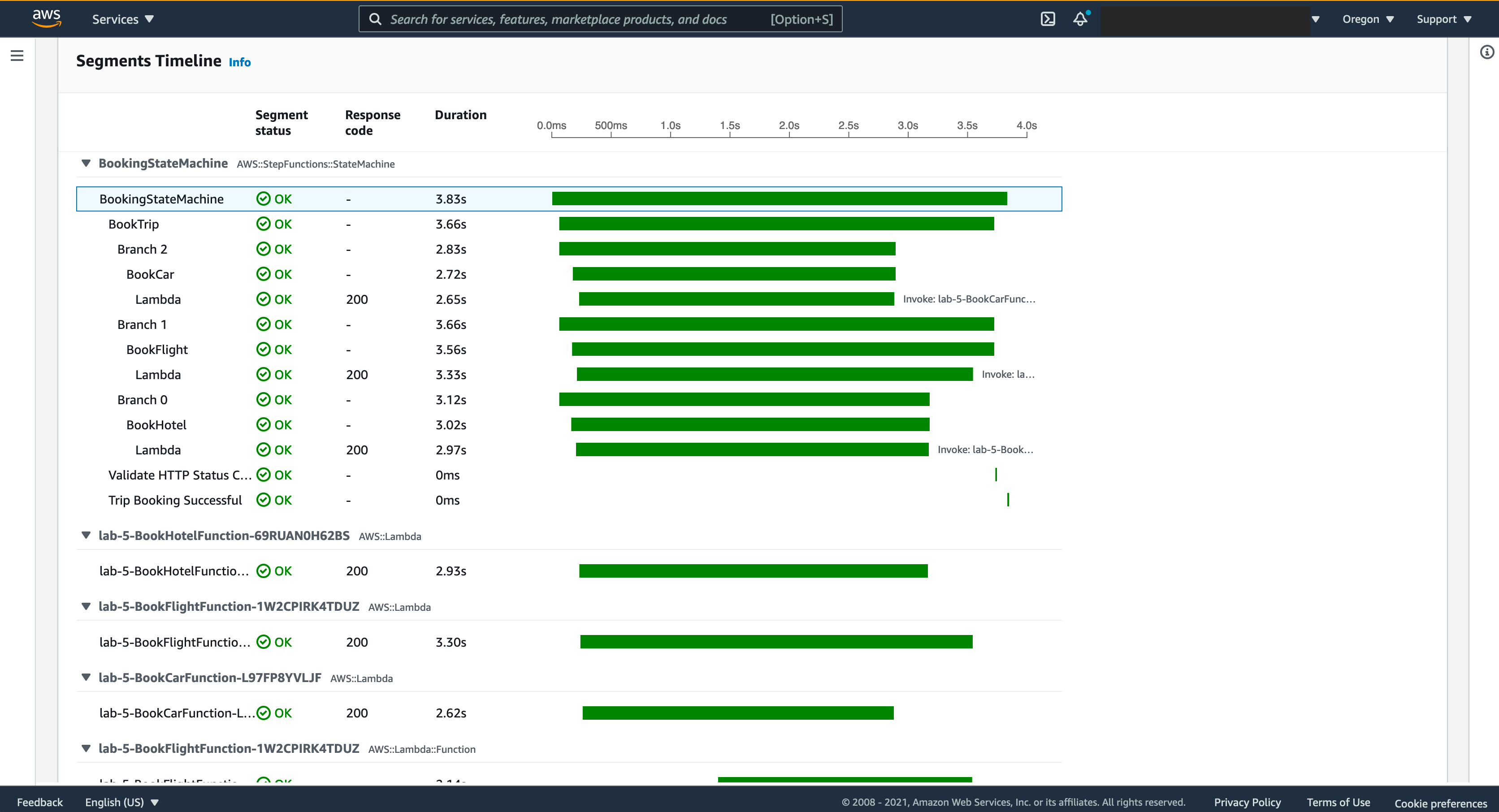Click OK icon for lab-5-BookCarFunction-L… row, 2.62s
Viewport: 1499px width, 812px height.
click(x=264, y=713)
